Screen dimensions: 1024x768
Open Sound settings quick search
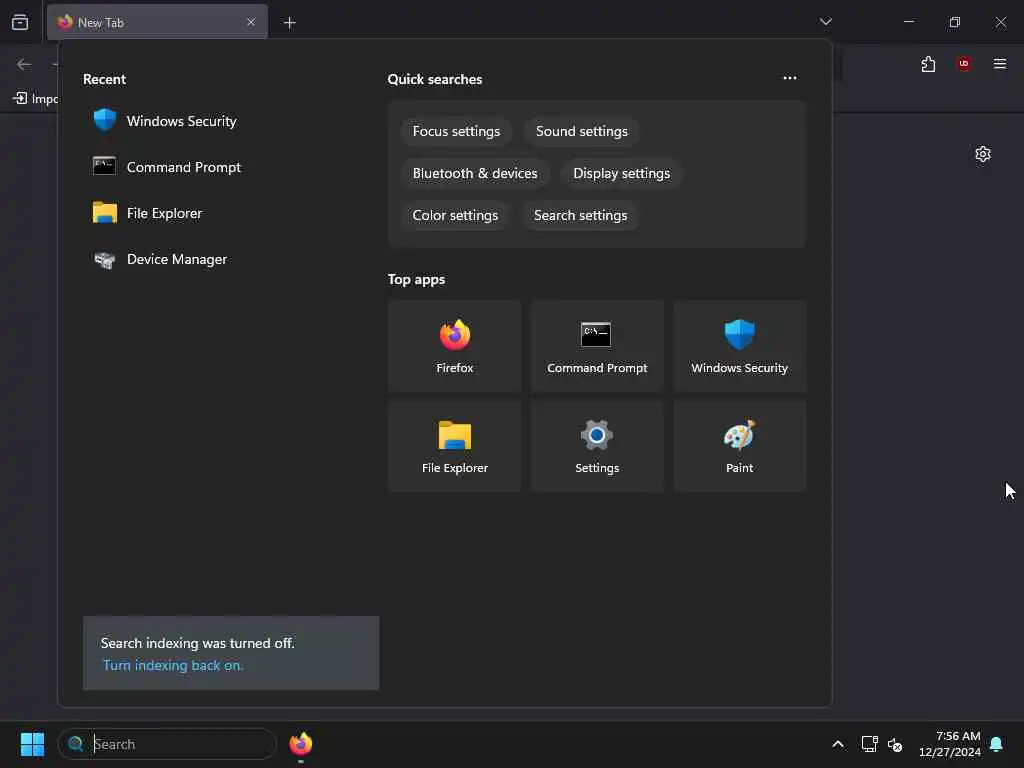click(581, 131)
